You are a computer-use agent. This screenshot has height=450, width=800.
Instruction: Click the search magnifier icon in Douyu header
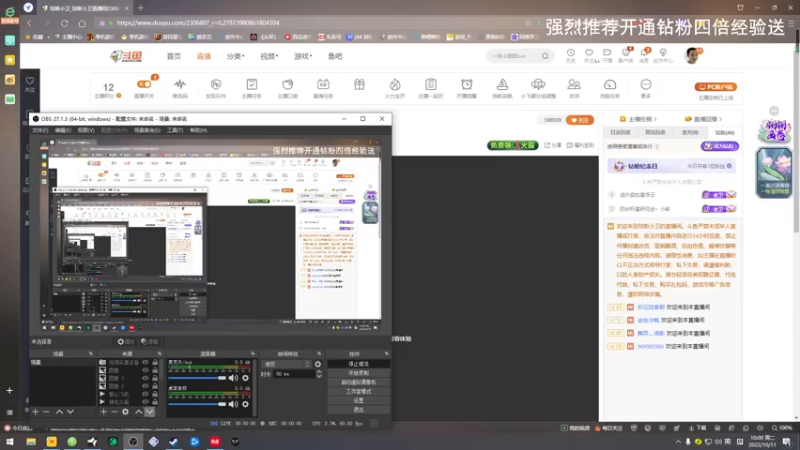pyautogui.click(x=545, y=56)
